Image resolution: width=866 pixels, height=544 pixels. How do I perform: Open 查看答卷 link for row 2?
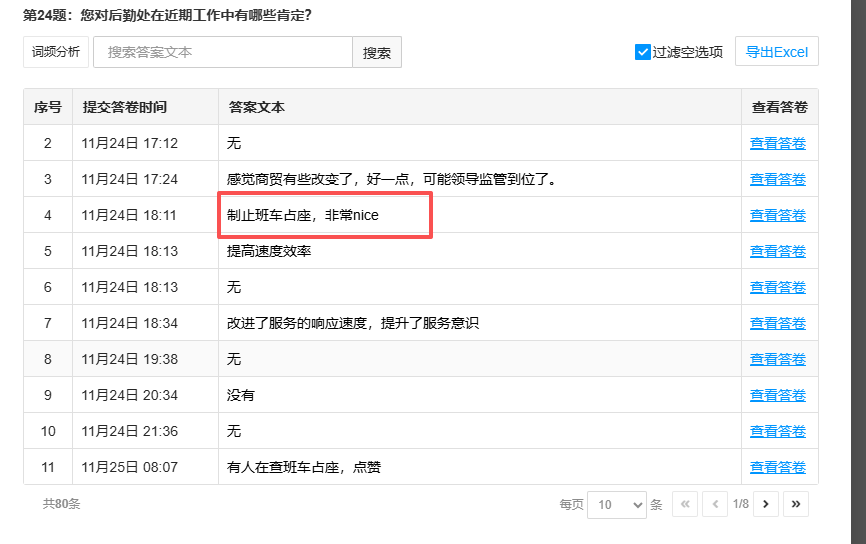pos(778,143)
